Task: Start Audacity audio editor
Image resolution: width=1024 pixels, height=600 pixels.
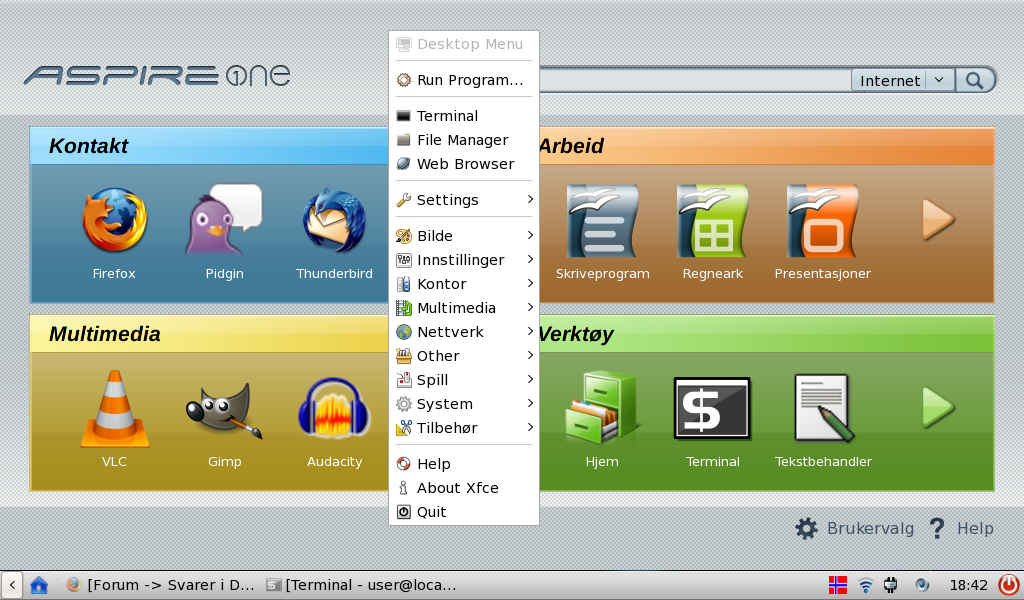Action: [x=334, y=409]
